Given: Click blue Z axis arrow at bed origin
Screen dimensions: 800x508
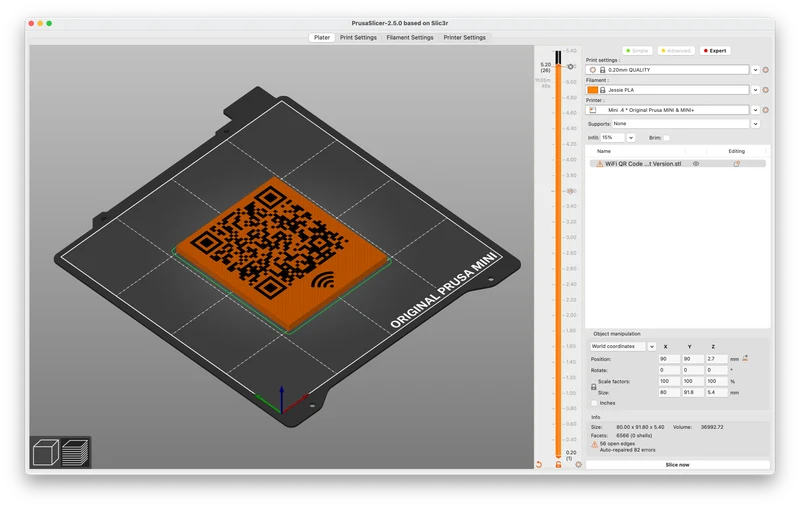Looking at the screenshot, I should point(281,397).
